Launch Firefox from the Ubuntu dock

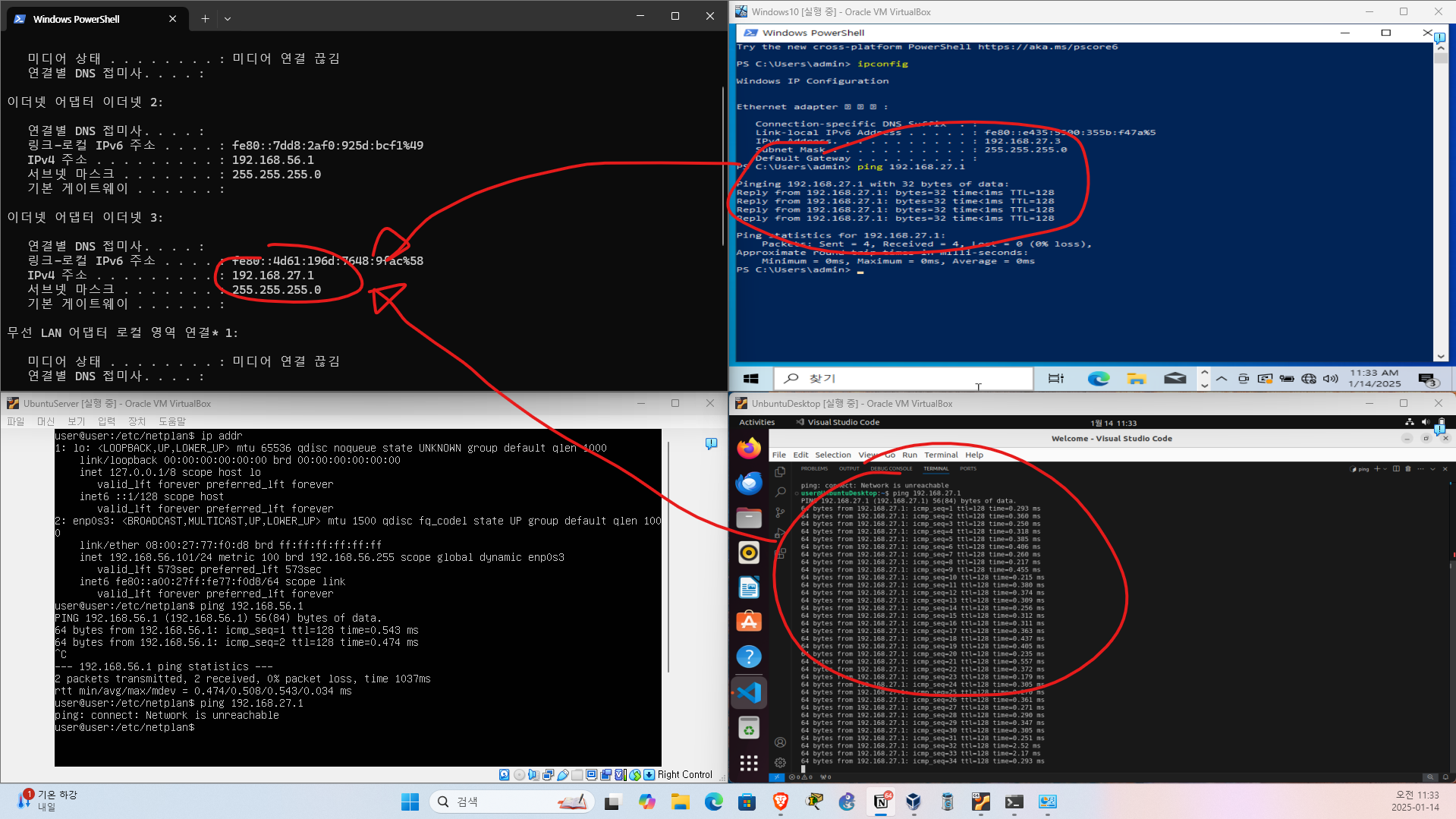pyautogui.click(x=749, y=449)
